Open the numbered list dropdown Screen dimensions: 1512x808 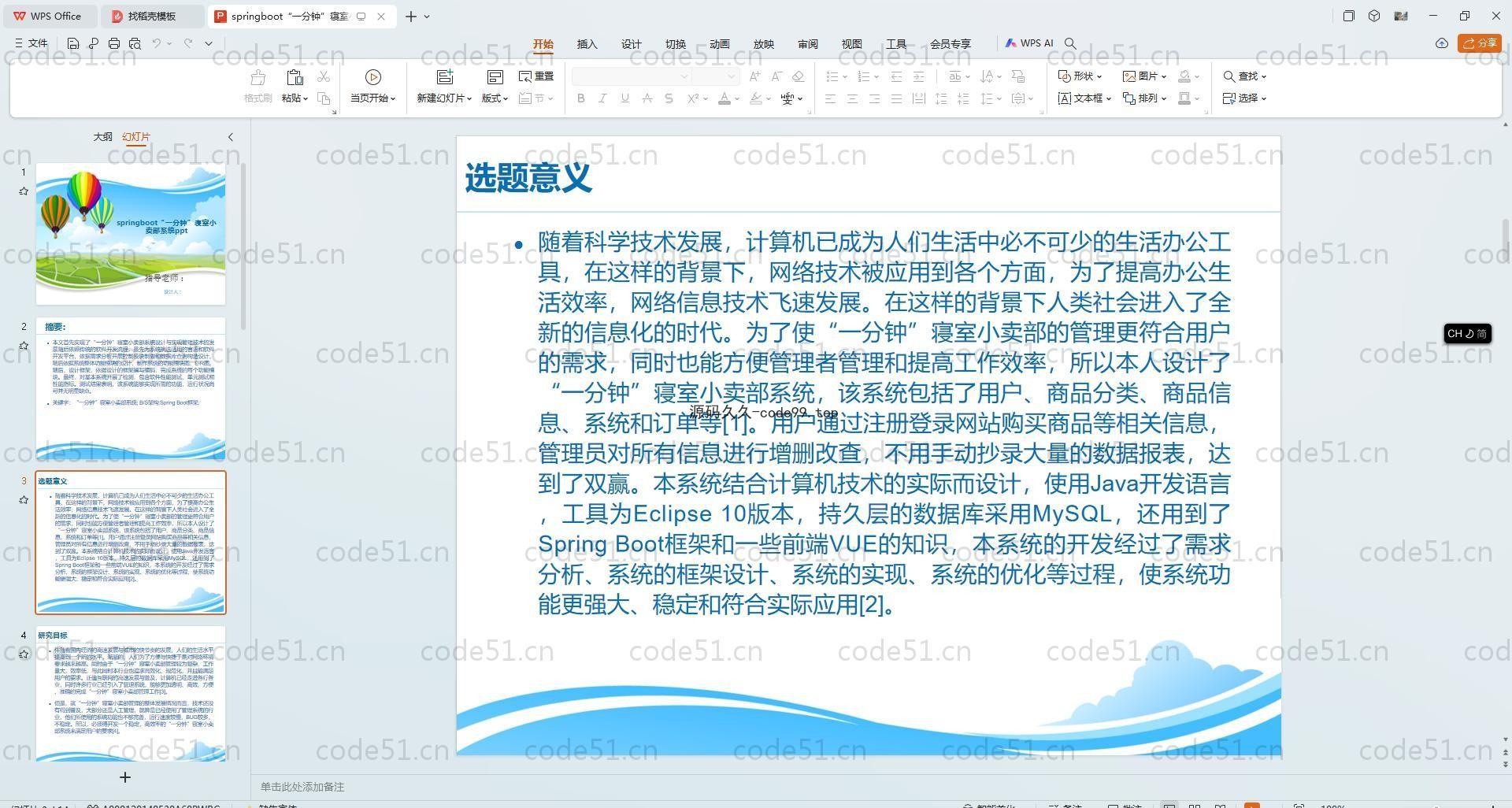876,77
